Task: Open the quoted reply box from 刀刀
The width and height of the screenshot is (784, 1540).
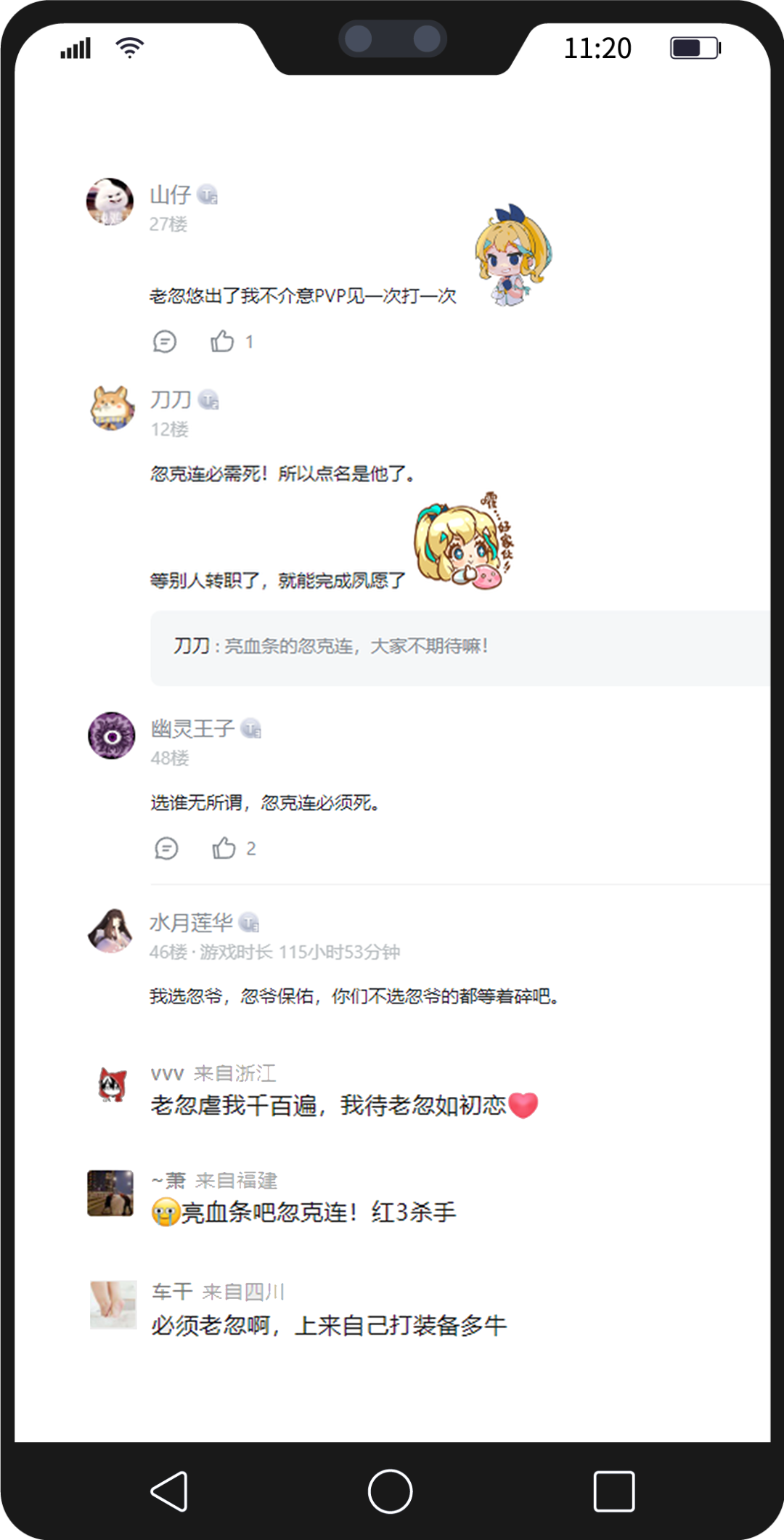Action: click(460, 648)
